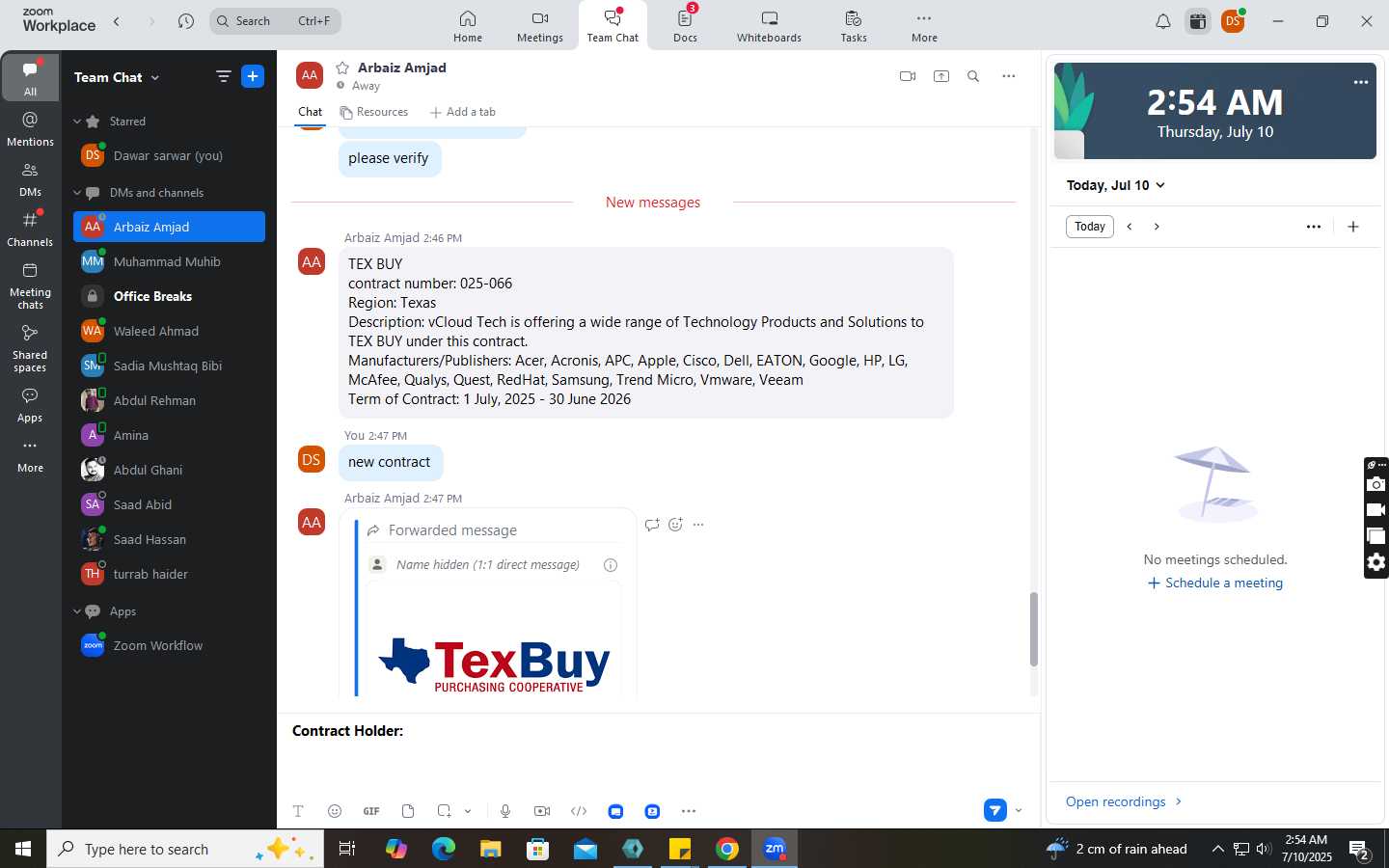Collapse the Starred section
The height and width of the screenshot is (868, 1389).
pos(77,122)
